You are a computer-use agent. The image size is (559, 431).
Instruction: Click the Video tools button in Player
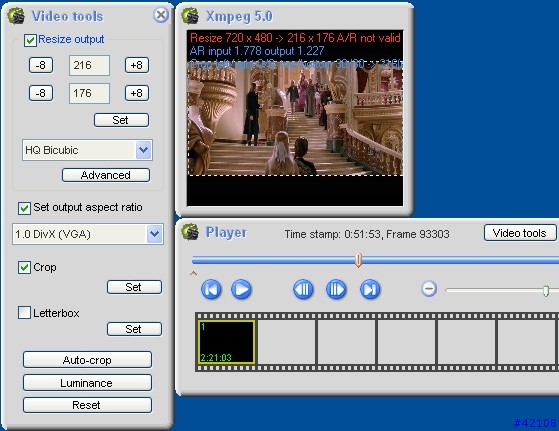[520, 233]
